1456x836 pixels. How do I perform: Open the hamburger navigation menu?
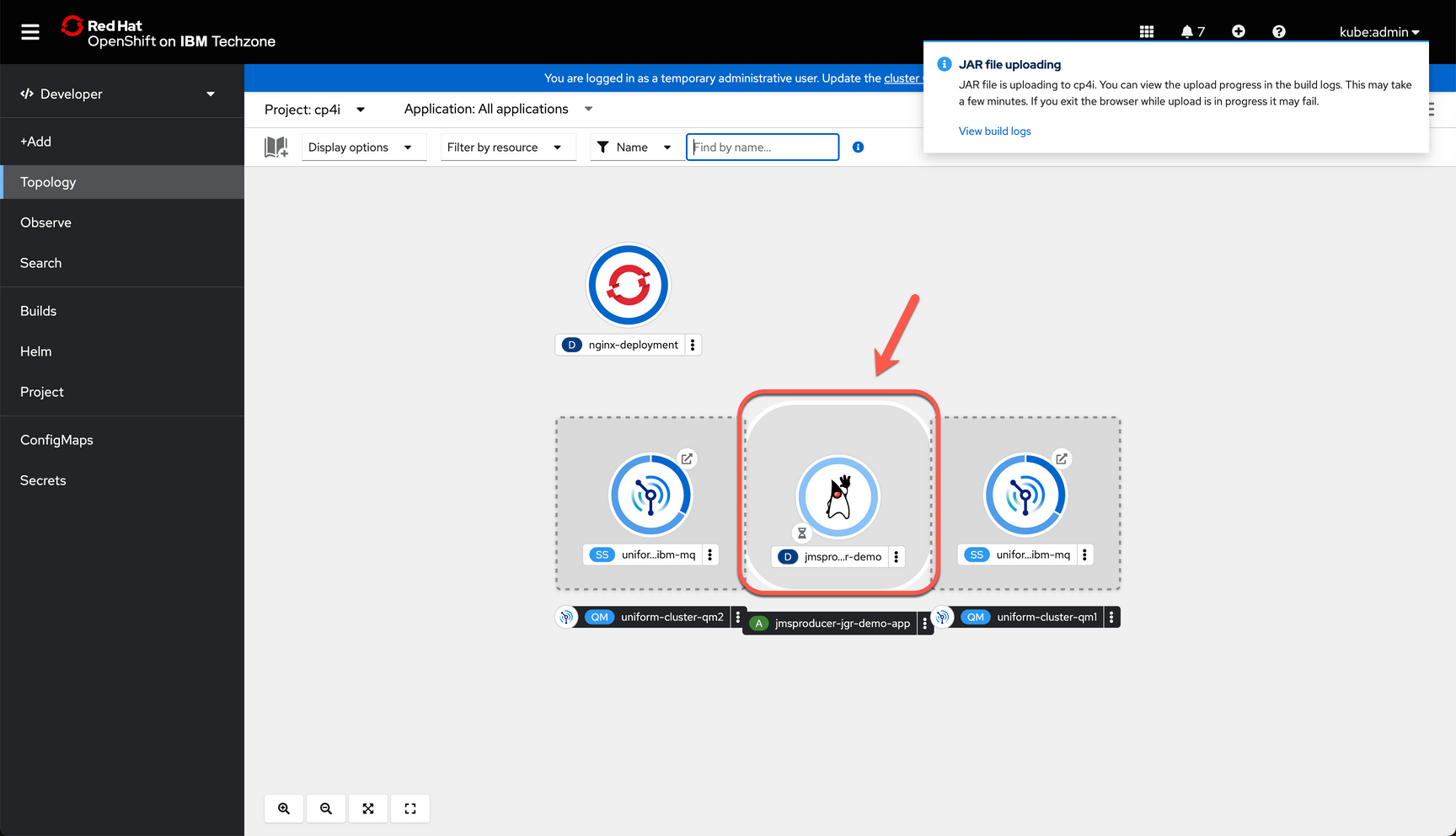(x=30, y=31)
